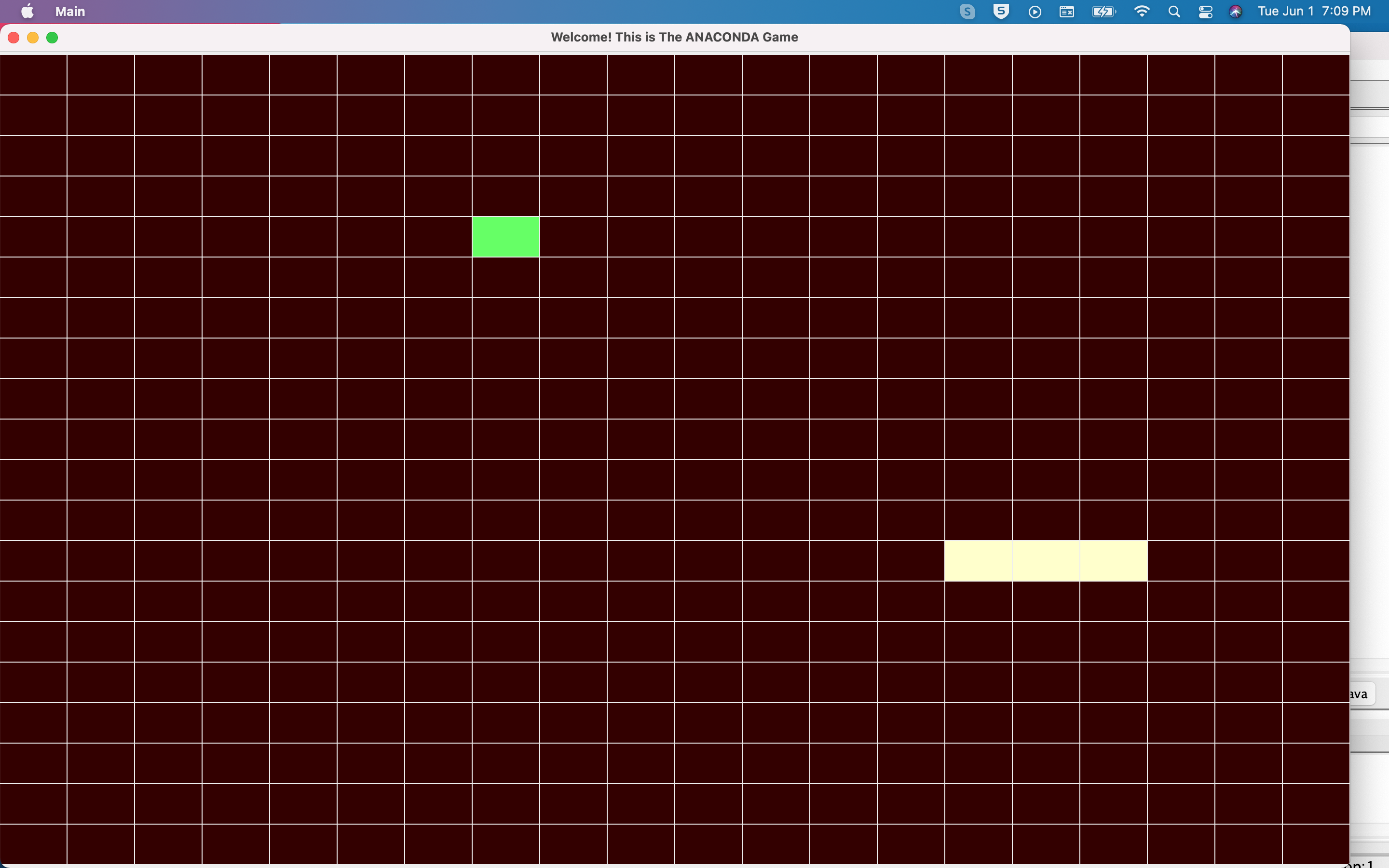Image resolution: width=1389 pixels, height=868 pixels.
Task: Click the 'ava' tab in the background window
Action: [x=1362, y=694]
